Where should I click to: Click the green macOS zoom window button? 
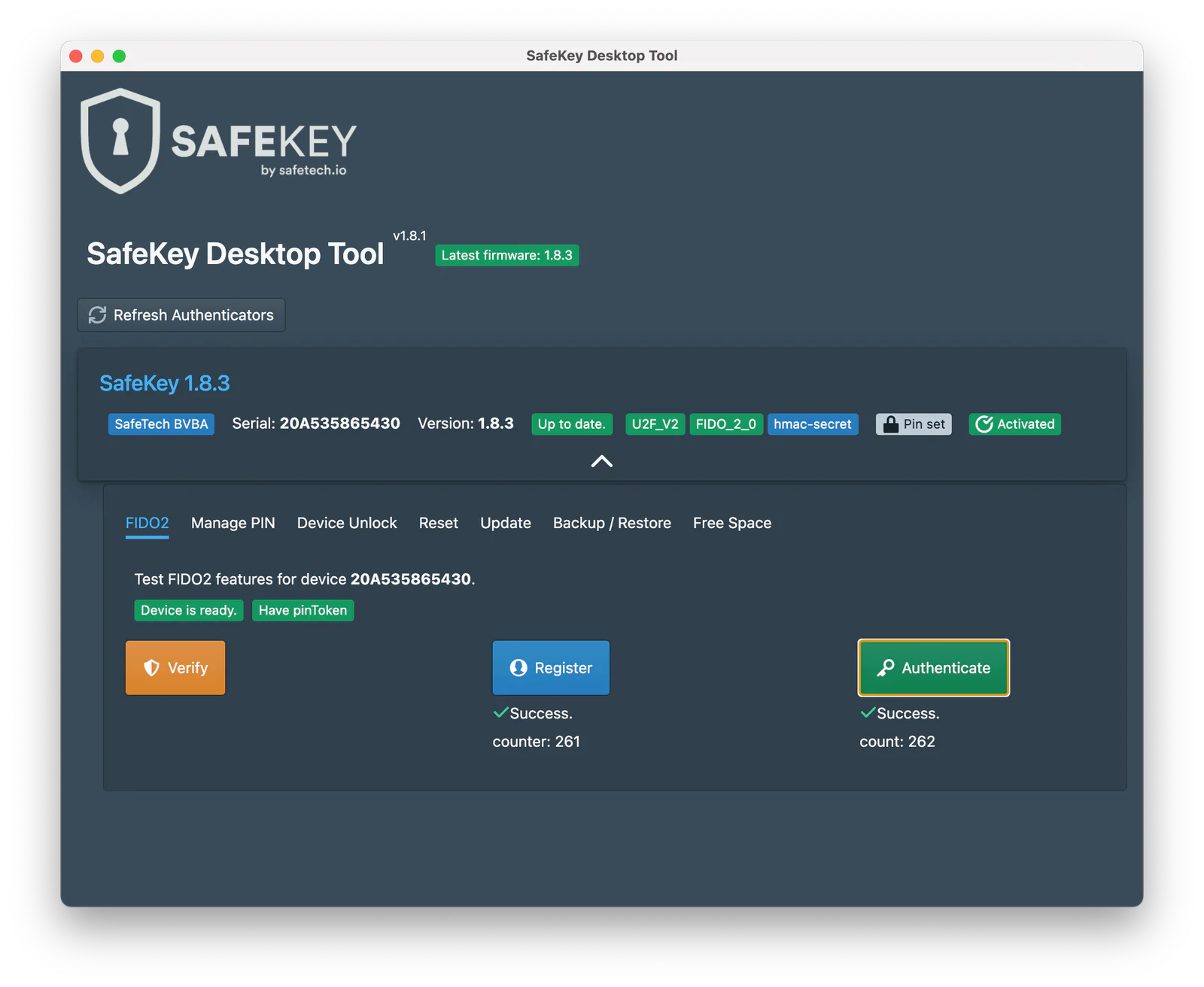pyautogui.click(x=119, y=56)
